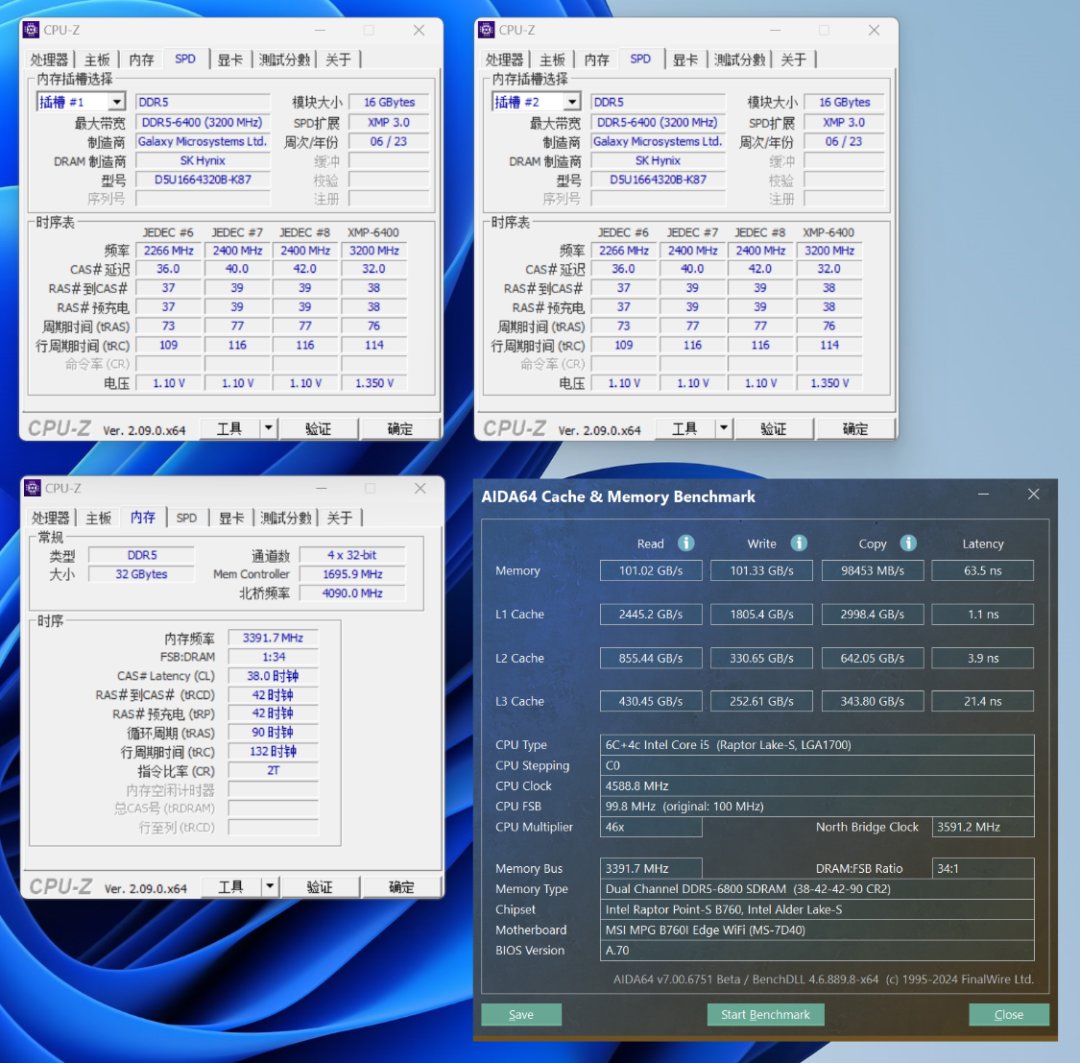1080x1063 pixels.
Task: Click L2 Cache write value 330.65 GB/s
Action: [762, 658]
